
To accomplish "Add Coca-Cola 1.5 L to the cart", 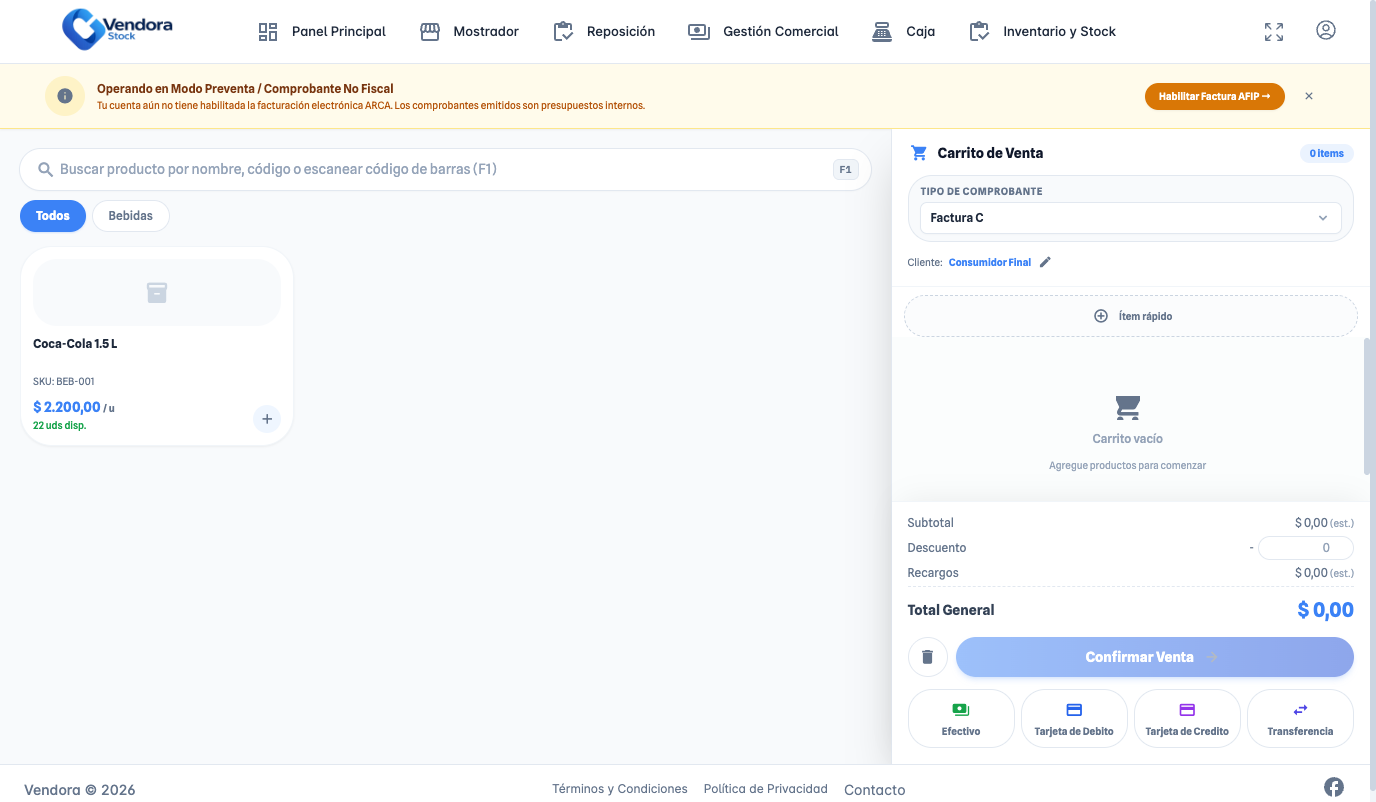I will (267, 419).
